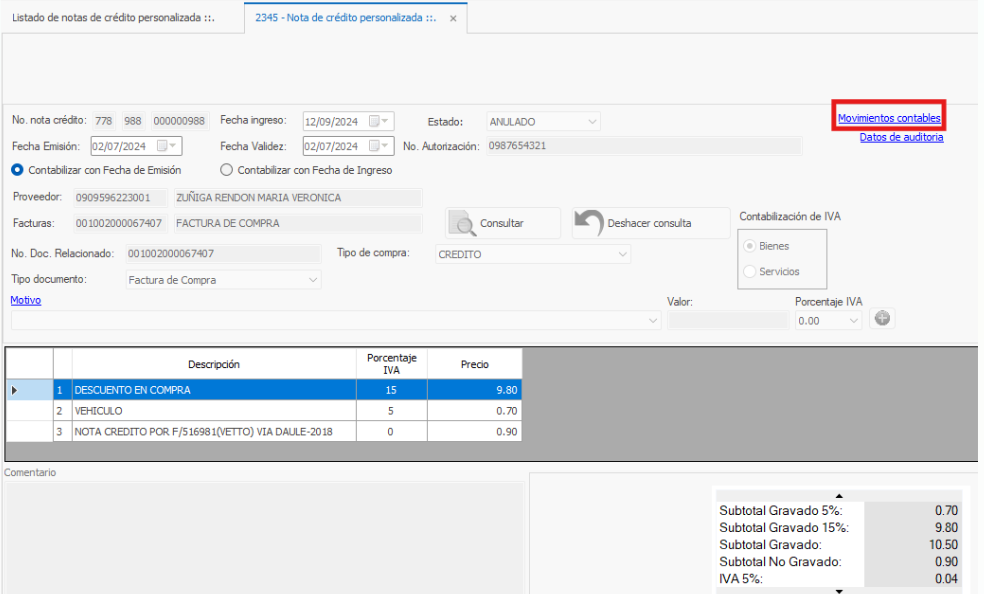This screenshot has height=594, width=984.
Task: Select Contabilizar con Fecha de Ingreso
Action: coord(226,170)
